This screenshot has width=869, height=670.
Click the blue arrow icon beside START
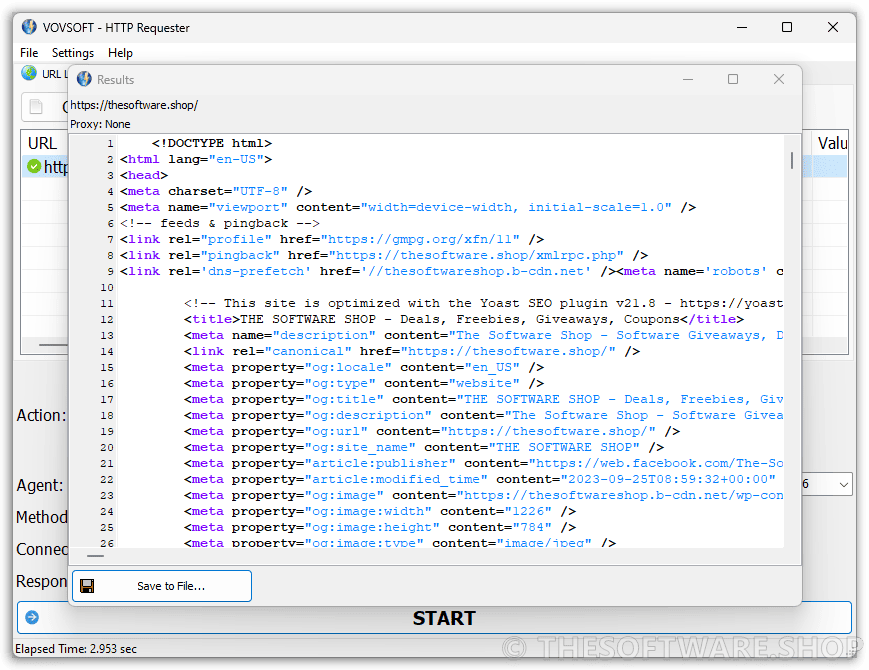(32, 617)
